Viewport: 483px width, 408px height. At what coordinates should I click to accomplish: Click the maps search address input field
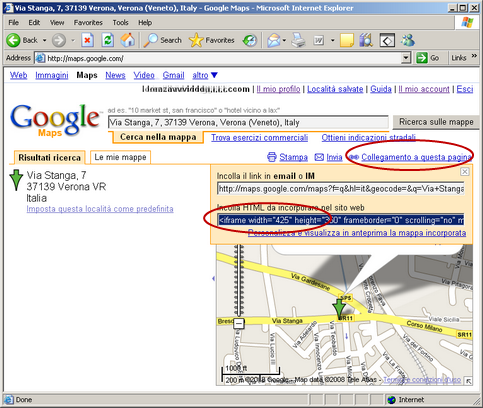248,123
